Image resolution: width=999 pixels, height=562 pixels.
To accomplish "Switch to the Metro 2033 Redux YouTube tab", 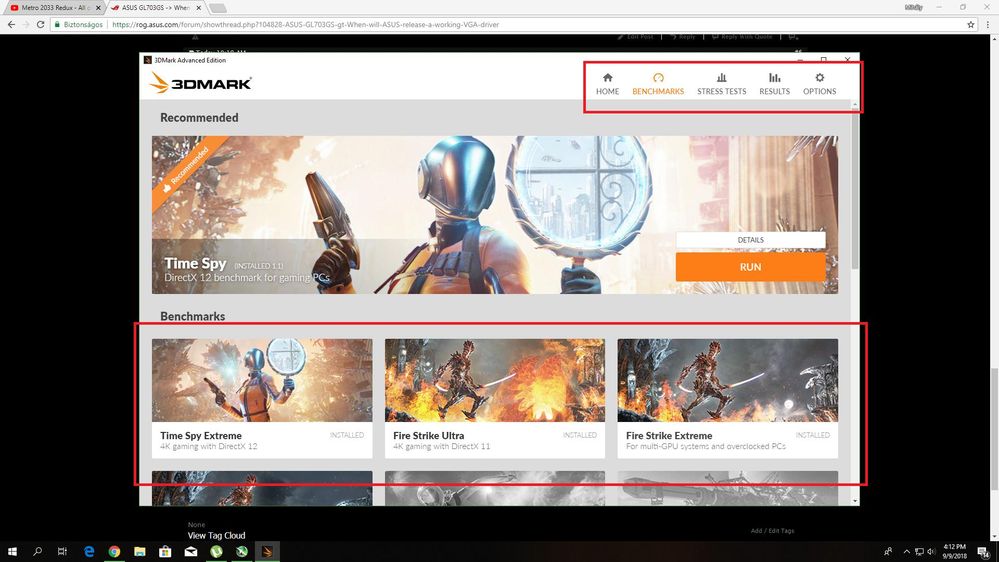I will [54, 8].
